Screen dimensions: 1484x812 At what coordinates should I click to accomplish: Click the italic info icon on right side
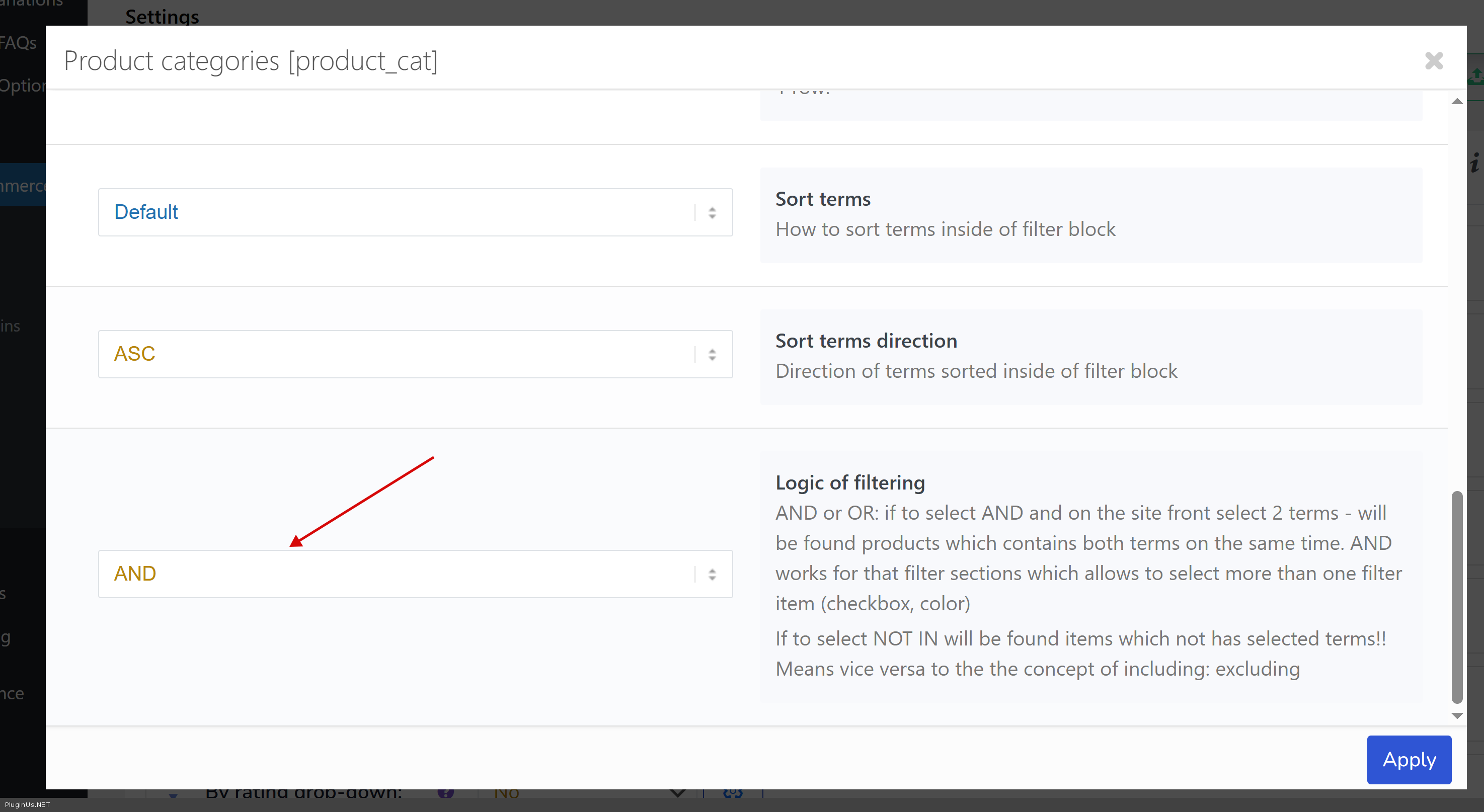tap(1475, 164)
